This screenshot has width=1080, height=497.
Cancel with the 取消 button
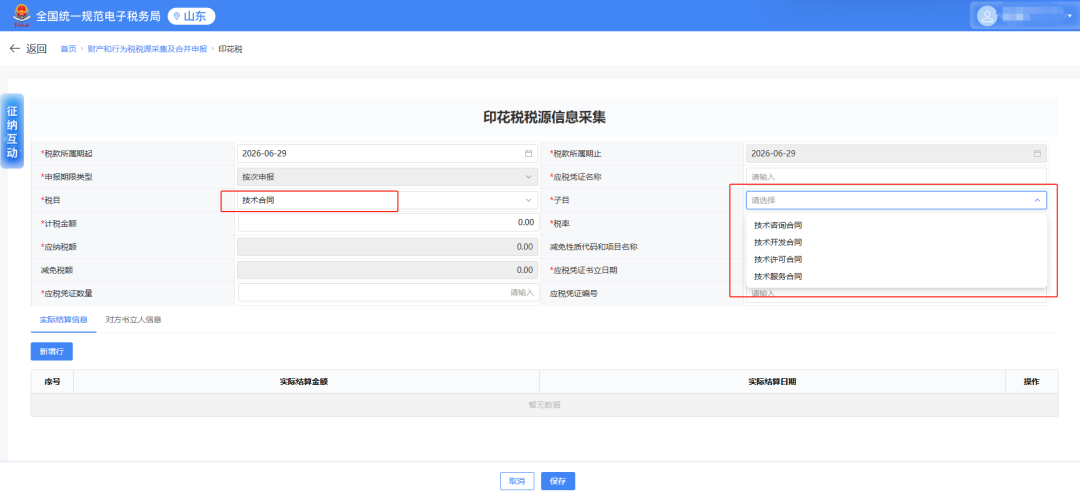517,481
